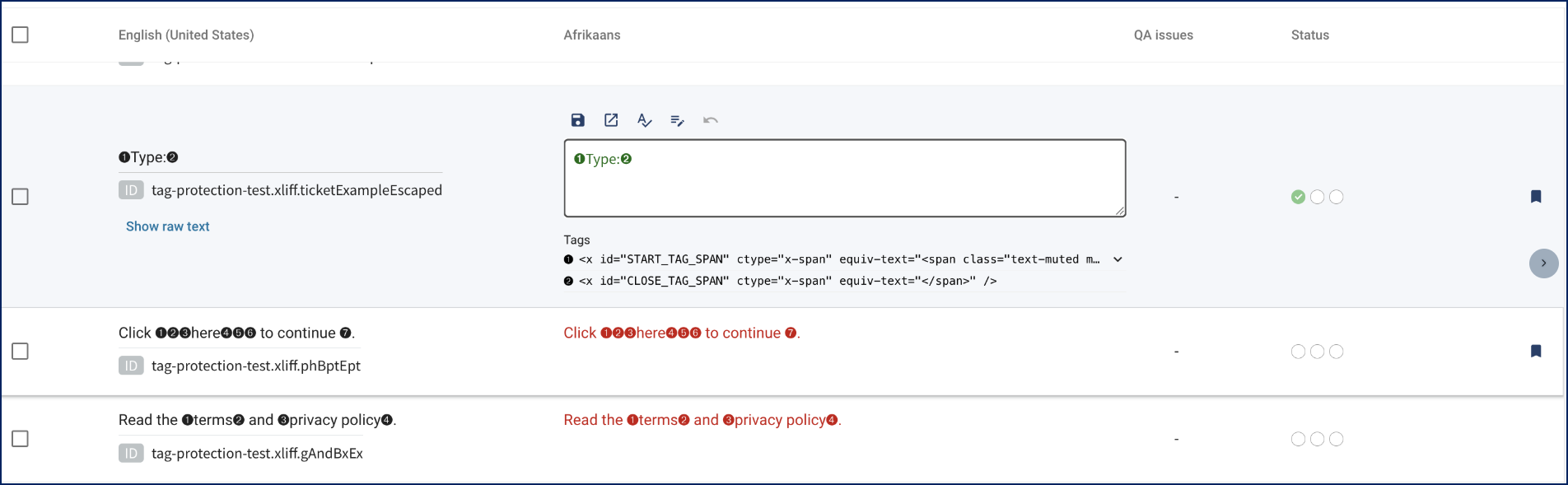Click the red 'Read the terms and privacy policy' translation
Screen dimensions: 1568x485
coord(702,420)
